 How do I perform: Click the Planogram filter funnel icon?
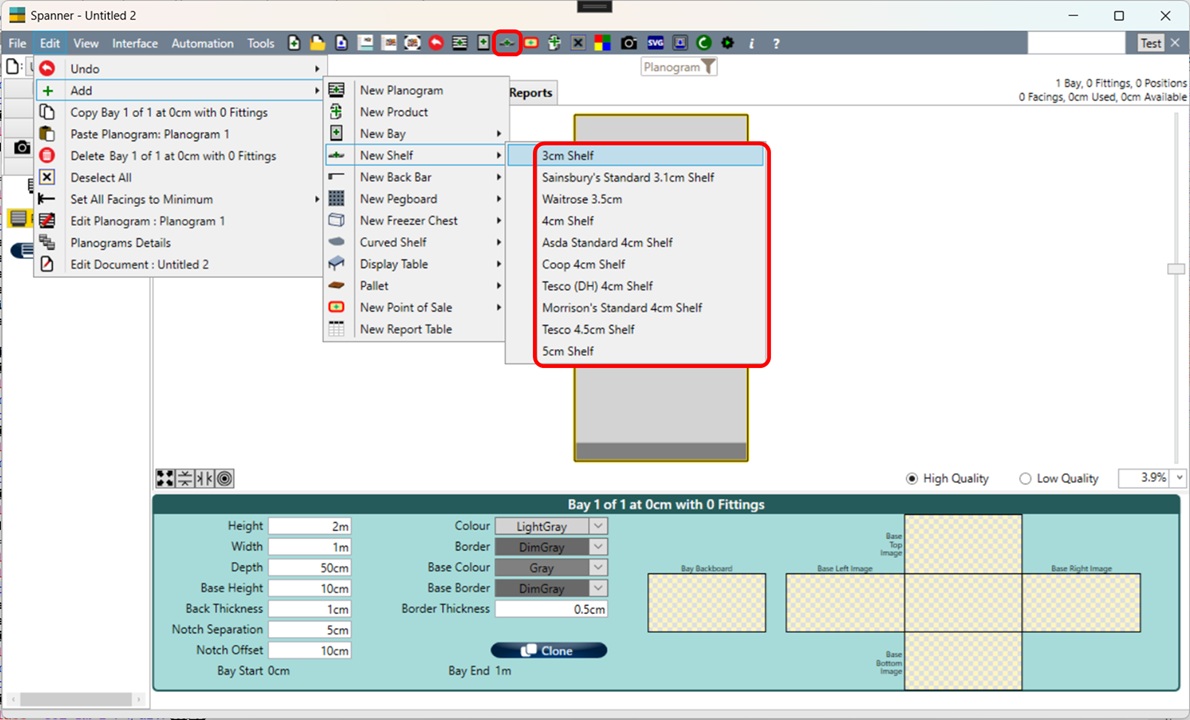(x=708, y=67)
